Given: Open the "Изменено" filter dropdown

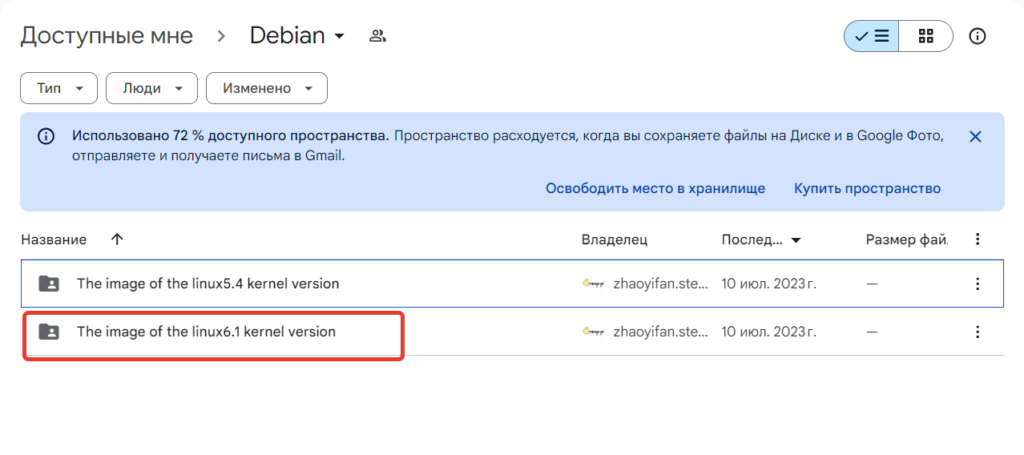Looking at the screenshot, I should (x=266, y=88).
